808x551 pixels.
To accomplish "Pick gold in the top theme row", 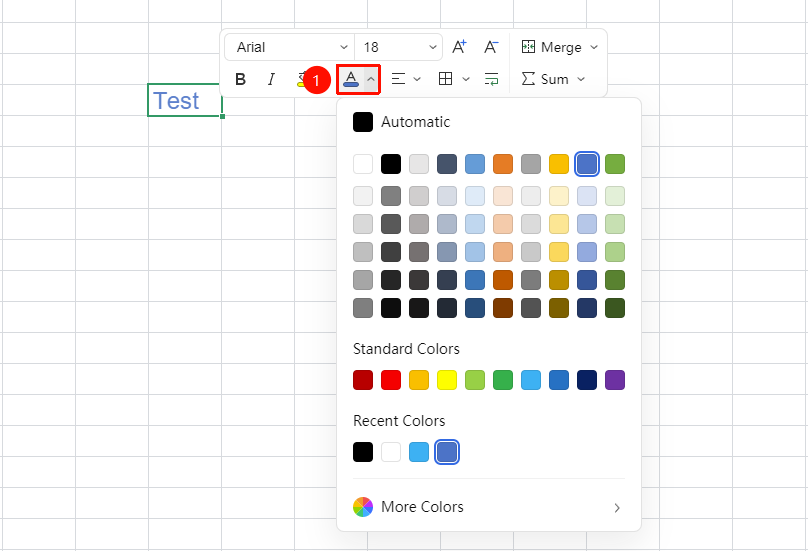I will pyautogui.click(x=559, y=164).
